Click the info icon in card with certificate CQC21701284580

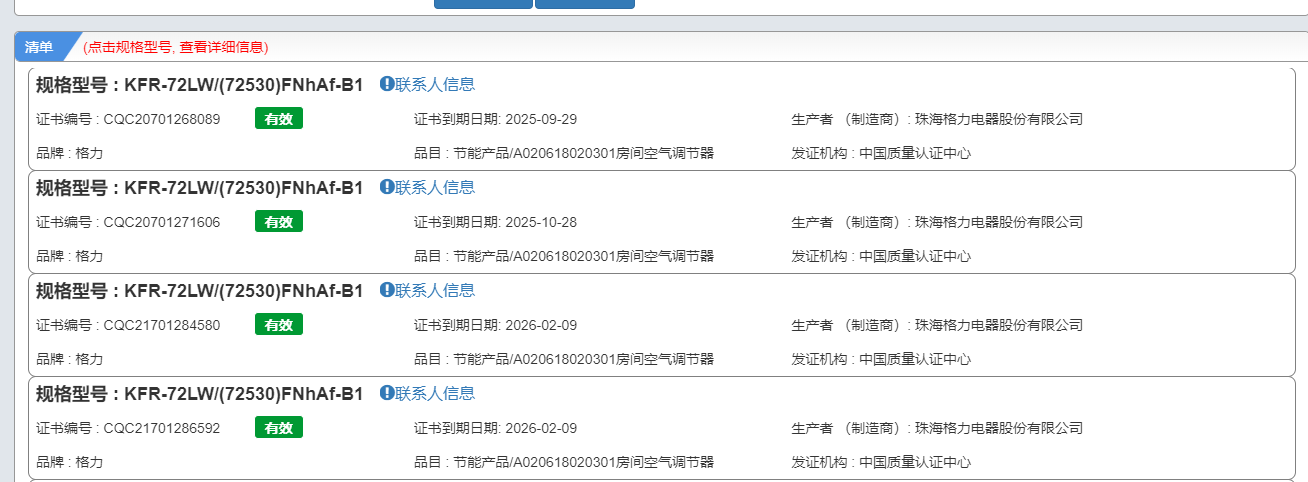386,291
